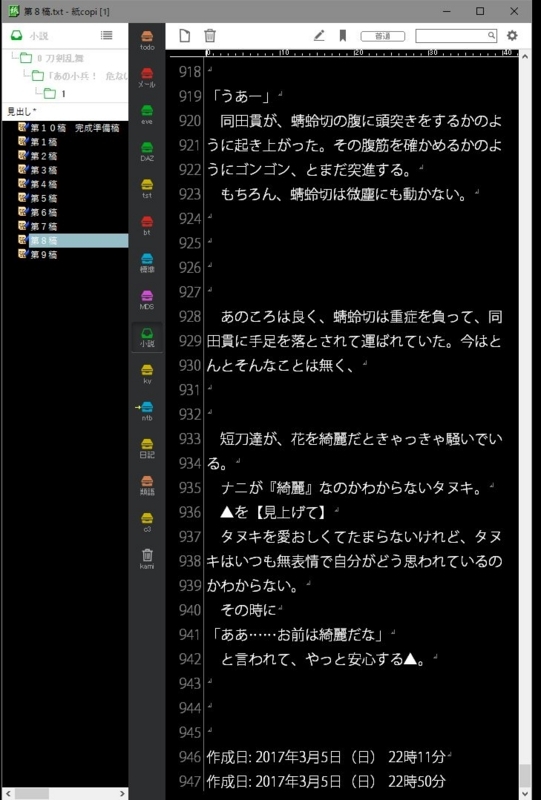Select the highlighted 第８稿 heading
541x800 pixels.
(x=78, y=240)
